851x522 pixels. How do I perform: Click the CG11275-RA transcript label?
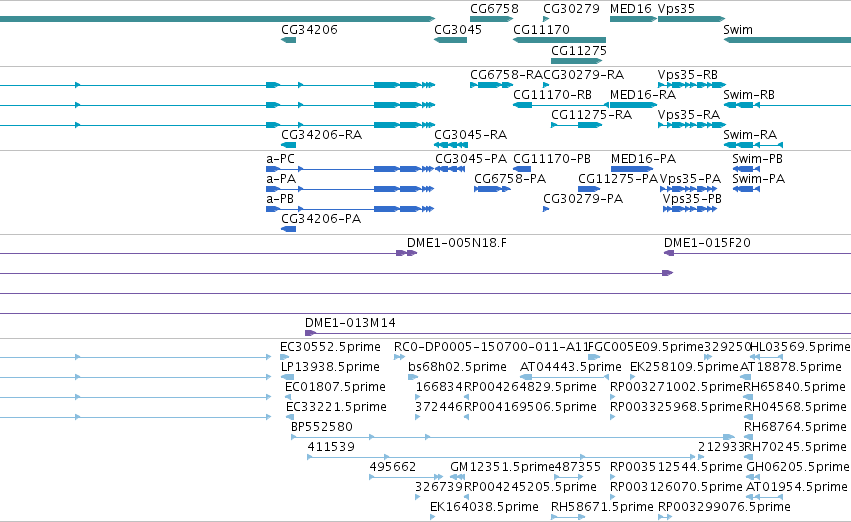pyautogui.click(x=591, y=115)
